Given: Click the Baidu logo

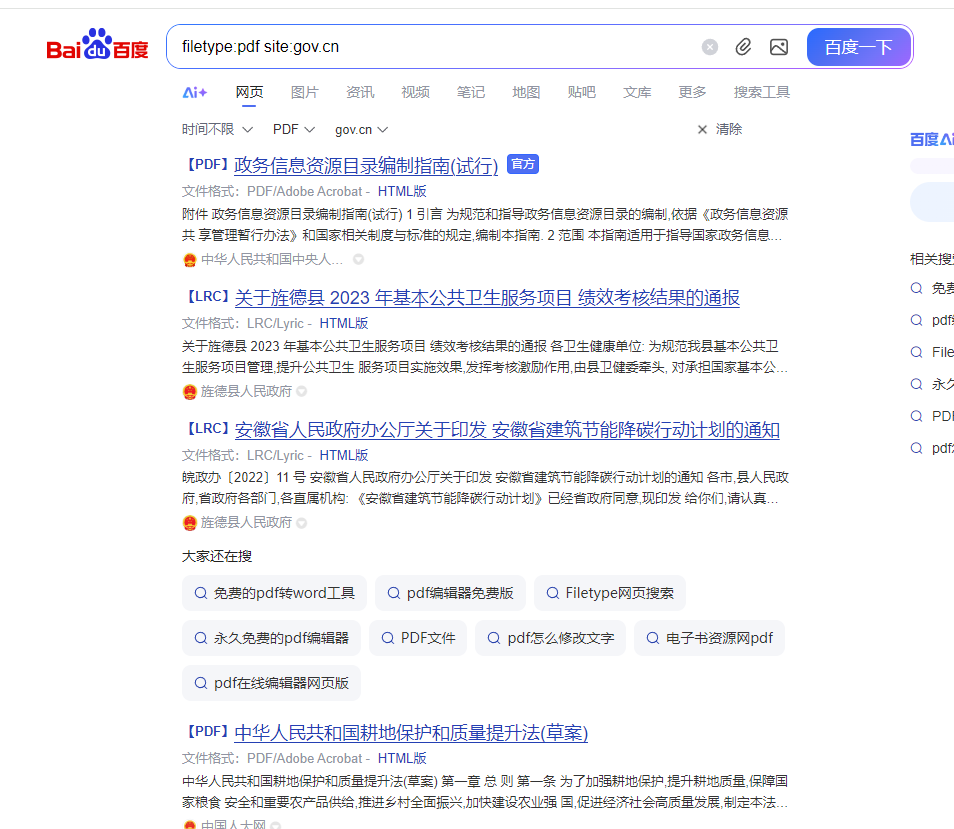Looking at the screenshot, I should [97, 44].
